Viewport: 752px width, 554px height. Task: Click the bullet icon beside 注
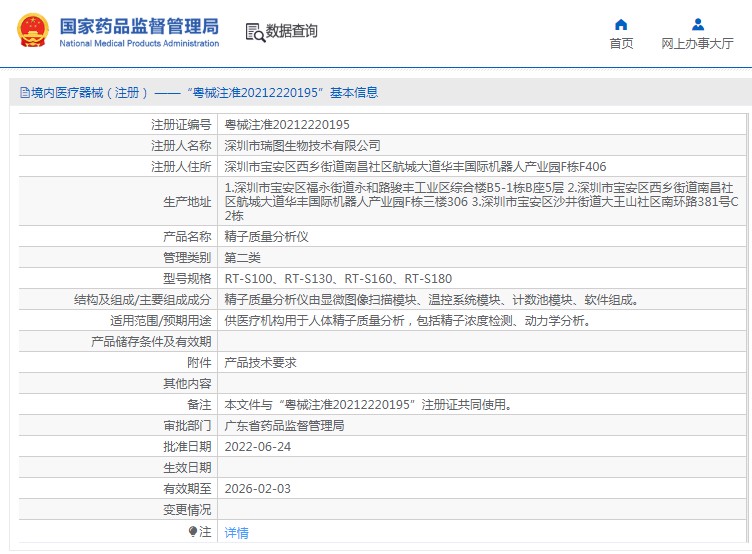[x=193, y=531]
